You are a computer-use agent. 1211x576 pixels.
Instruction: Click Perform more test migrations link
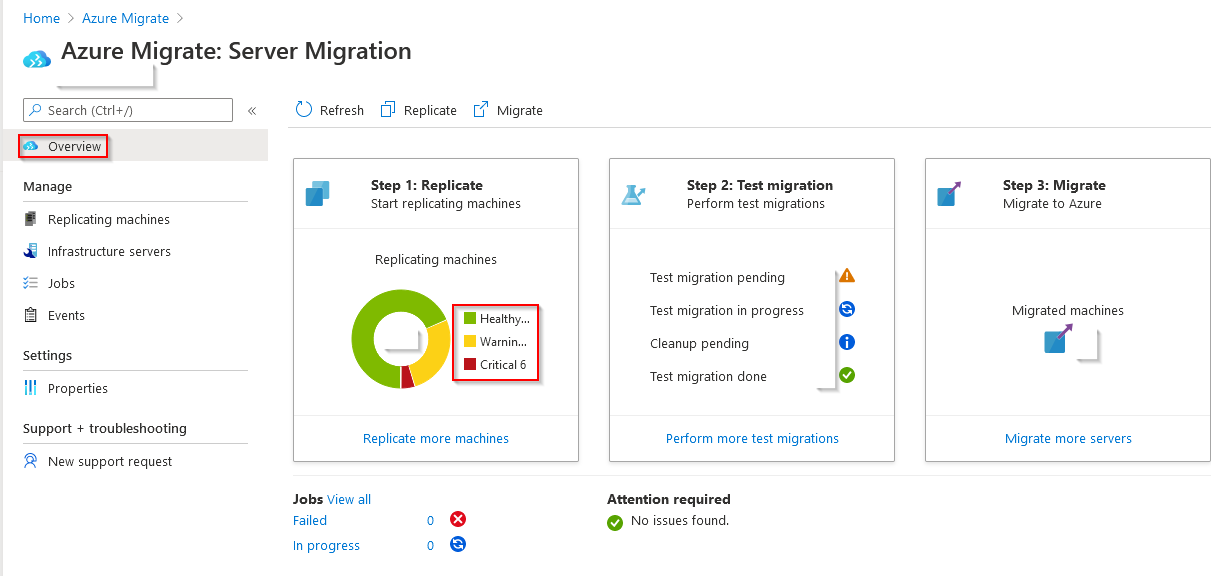point(752,438)
